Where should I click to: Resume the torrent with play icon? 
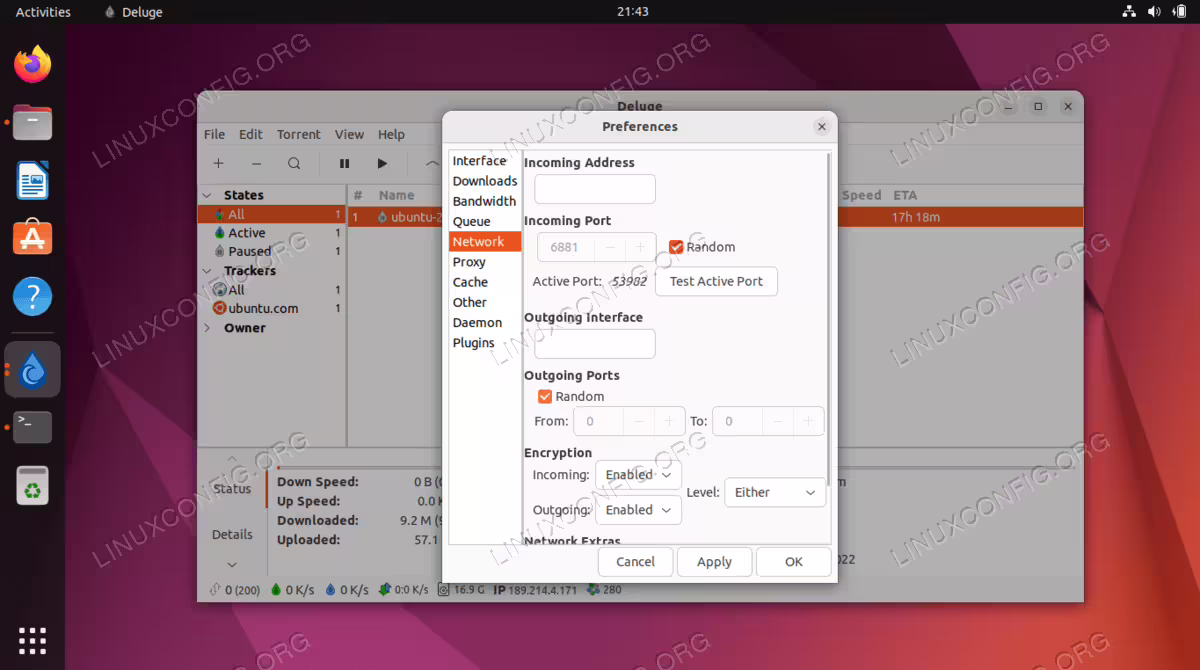pos(382,163)
